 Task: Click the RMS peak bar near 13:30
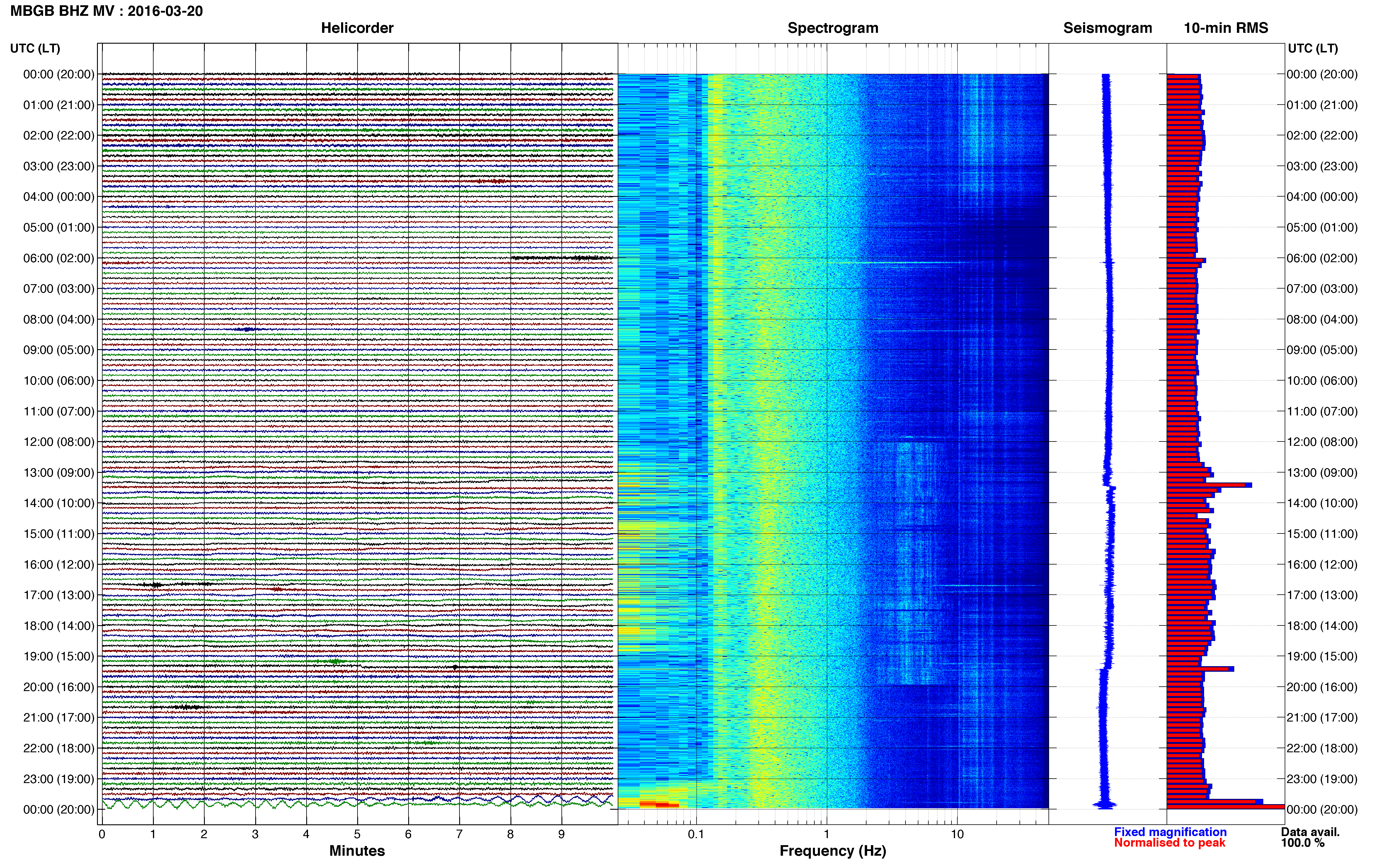tap(1209, 485)
